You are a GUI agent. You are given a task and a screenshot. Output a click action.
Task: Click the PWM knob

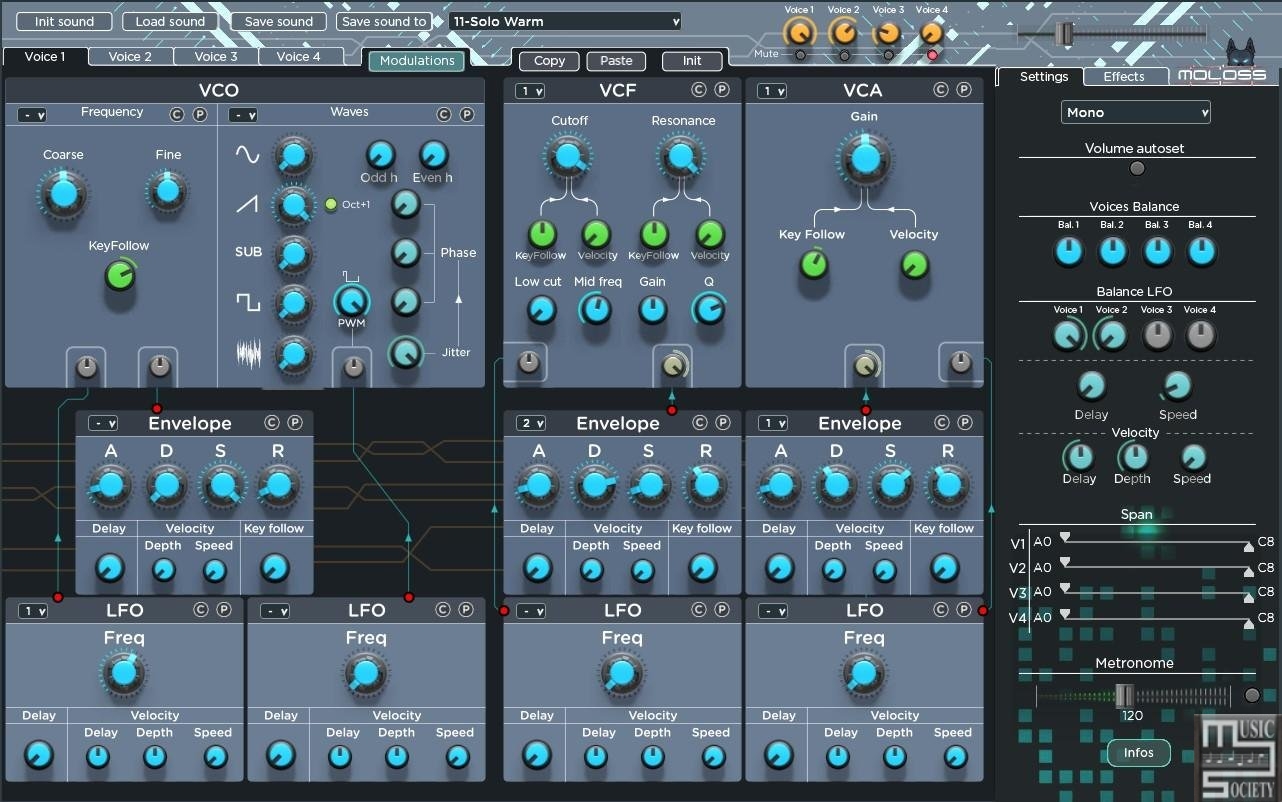351,300
